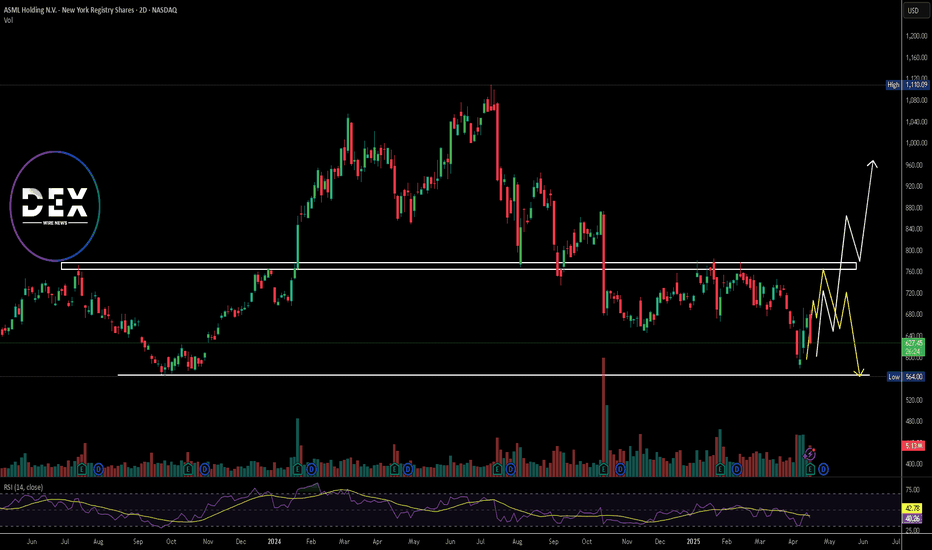Click the Low 564.00 price label
The width and height of the screenshot is (932, 550).
tap(907, 376)
